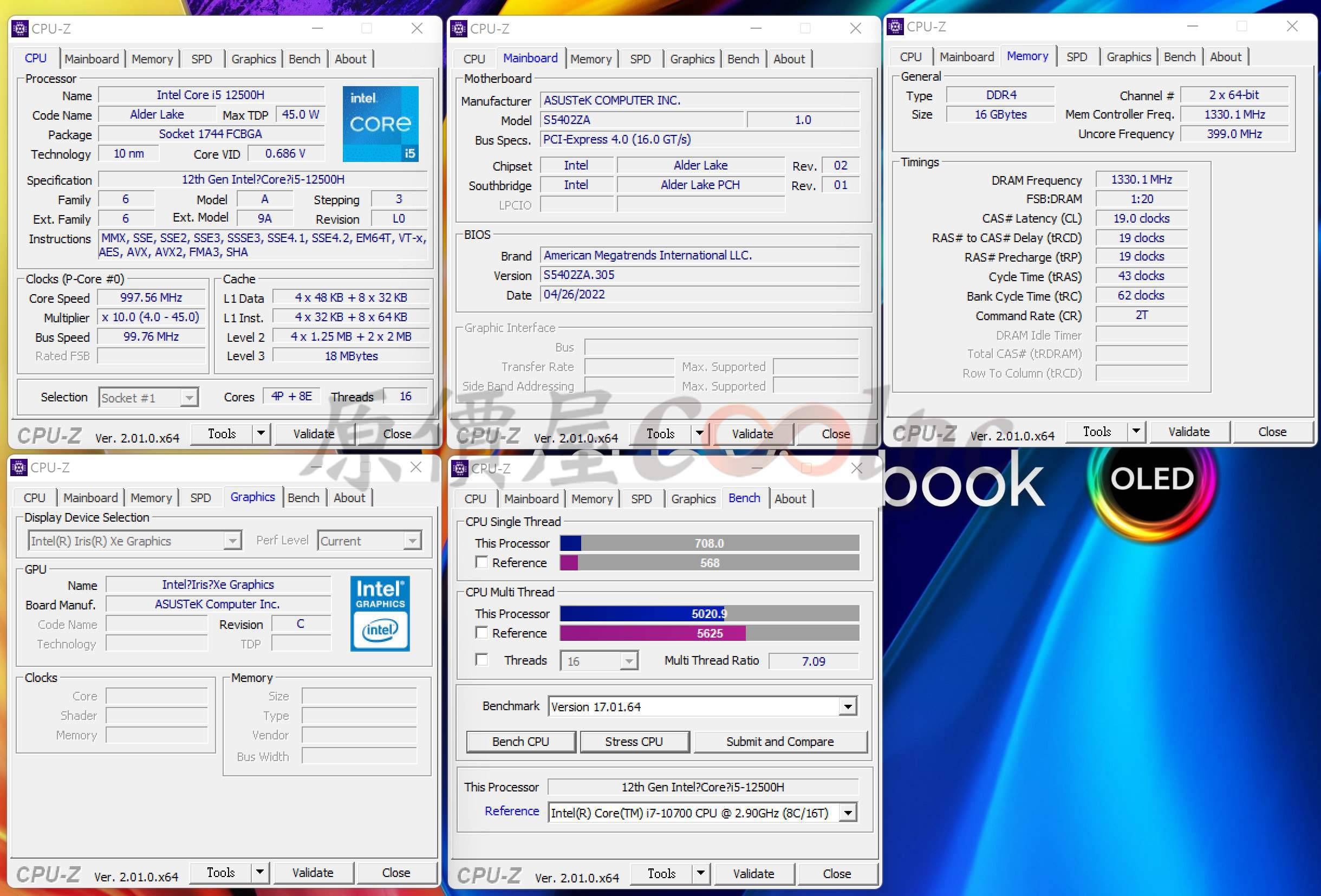Image resolution: width=1321 pixels, height=896 pixels.
Task: Minimize the CPU tab window
Action: (317, 28)
